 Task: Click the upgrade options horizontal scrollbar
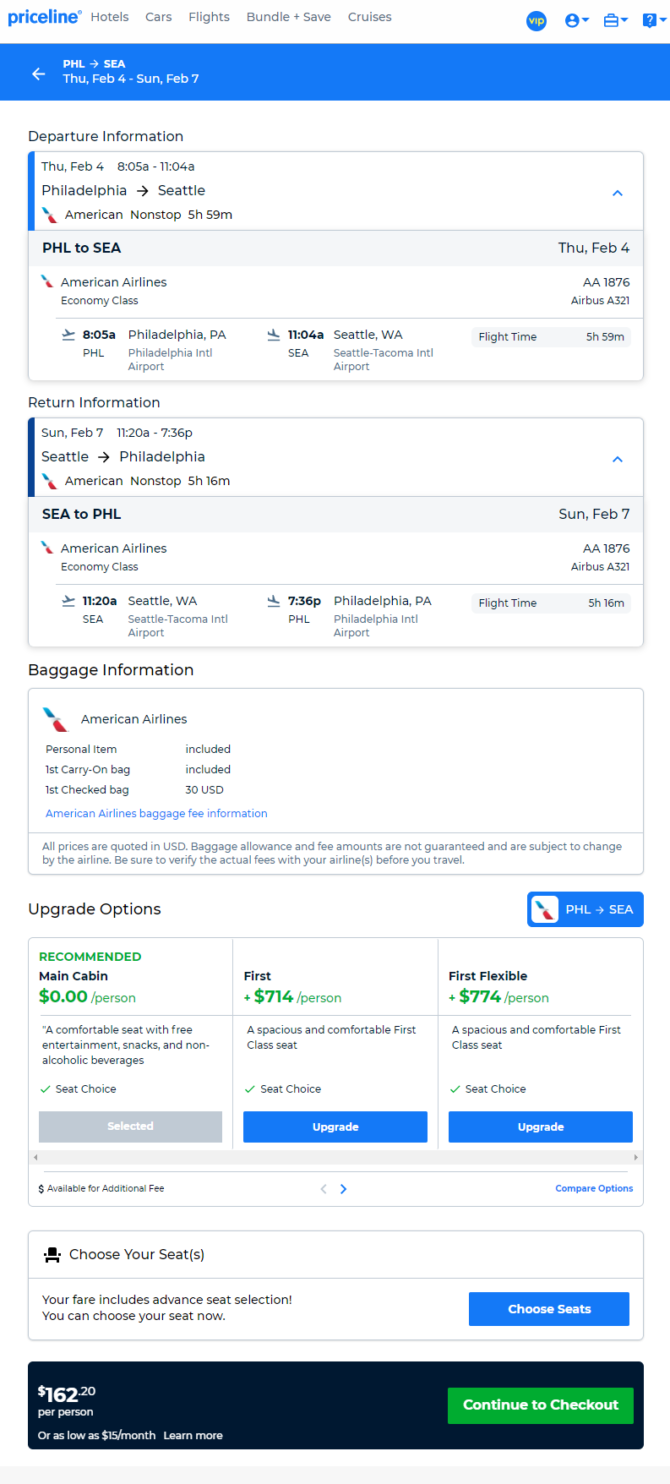pyautogui.click(x=336, y=1157)
